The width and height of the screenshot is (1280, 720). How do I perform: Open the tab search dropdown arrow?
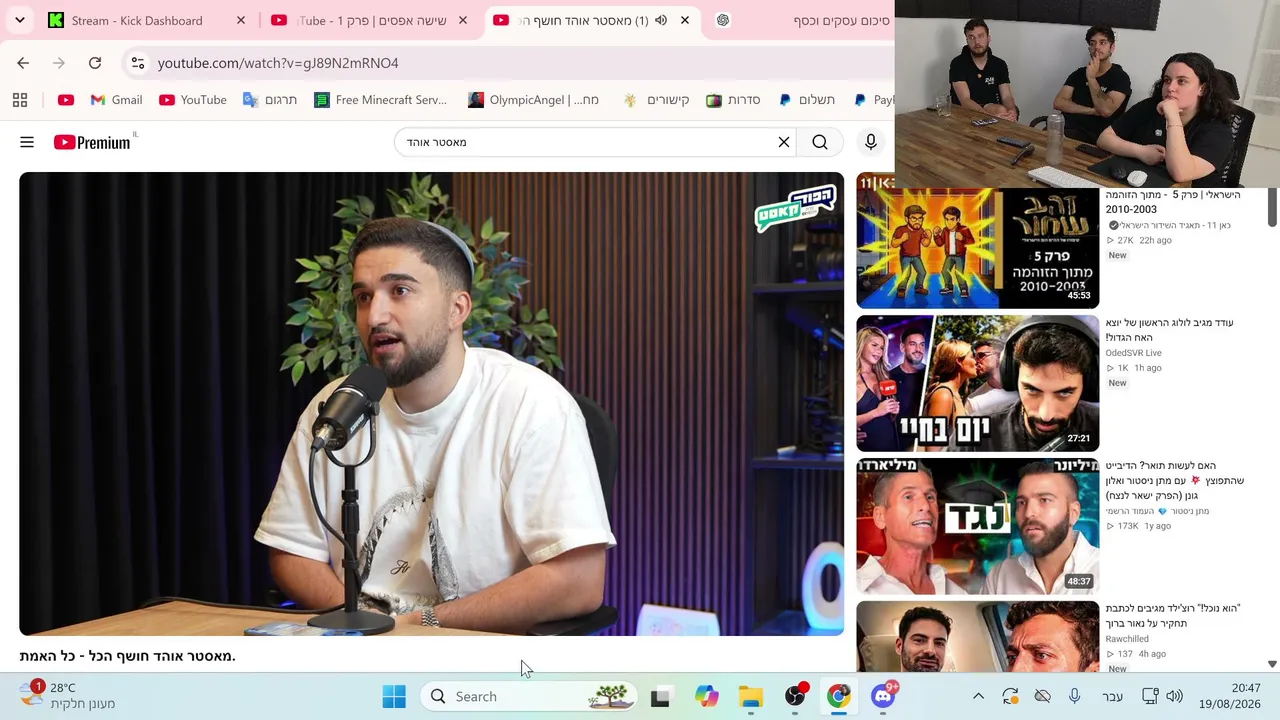pos(20,20)
